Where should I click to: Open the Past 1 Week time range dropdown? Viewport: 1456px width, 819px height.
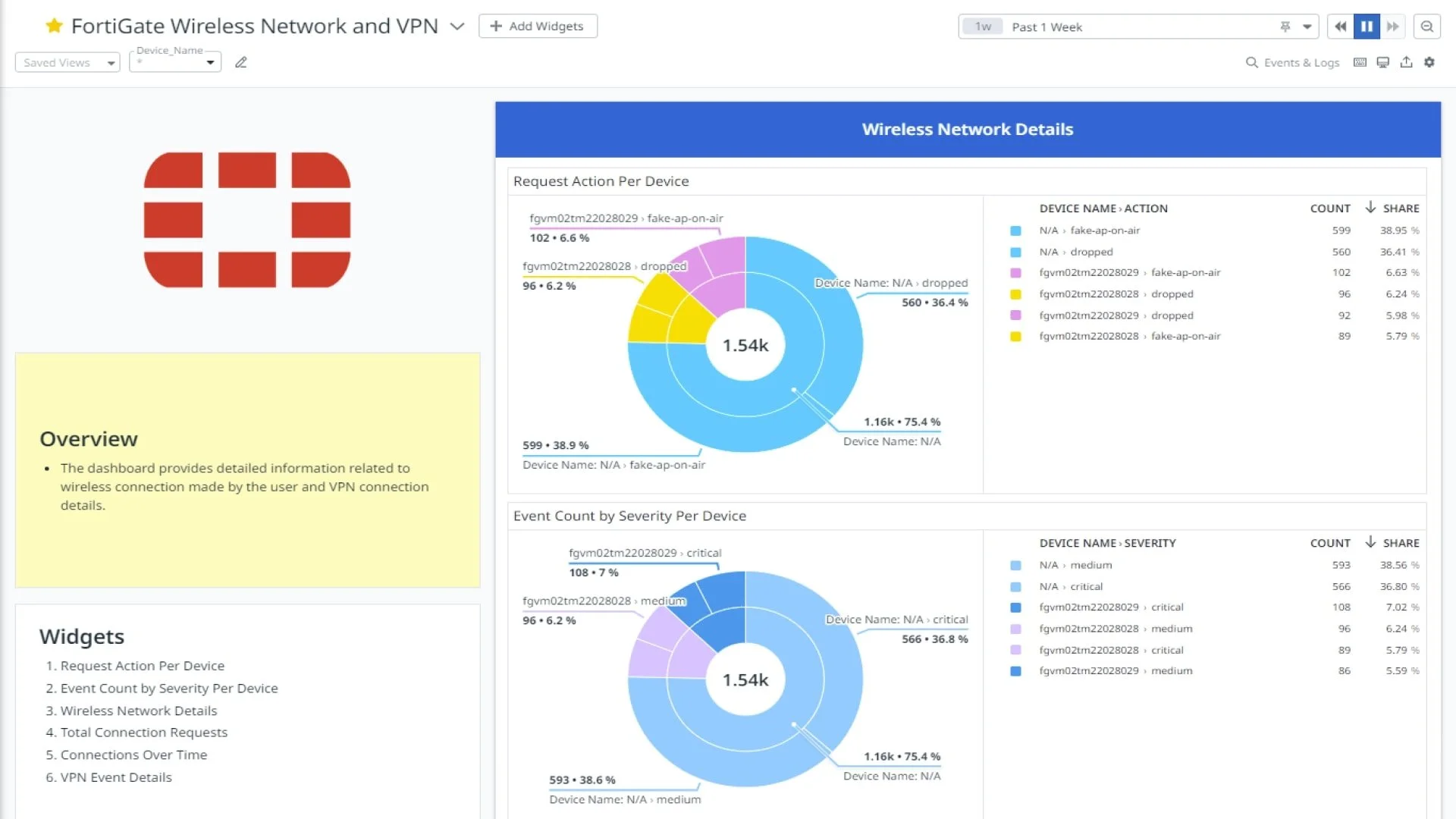[1307, 27]
